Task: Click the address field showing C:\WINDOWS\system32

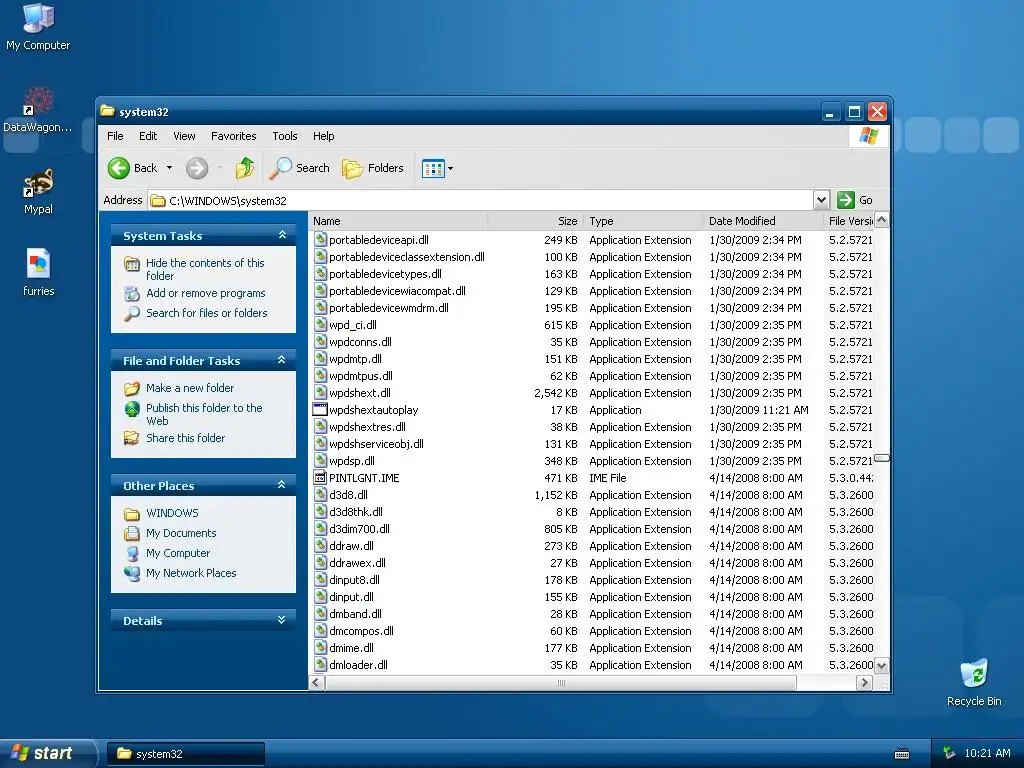Action: (x=481, y=200)
